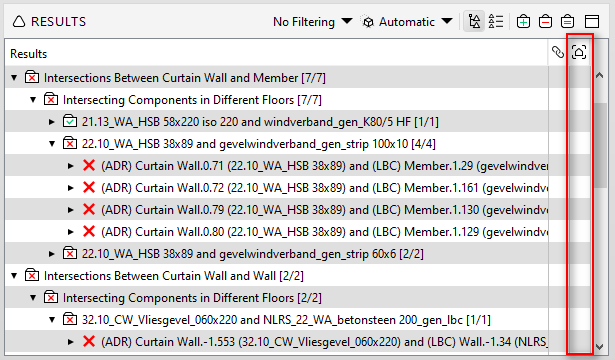Collapse the gevelwindverband_gen_strip 100x10 [4/4] group

click(x=52, y=144)
